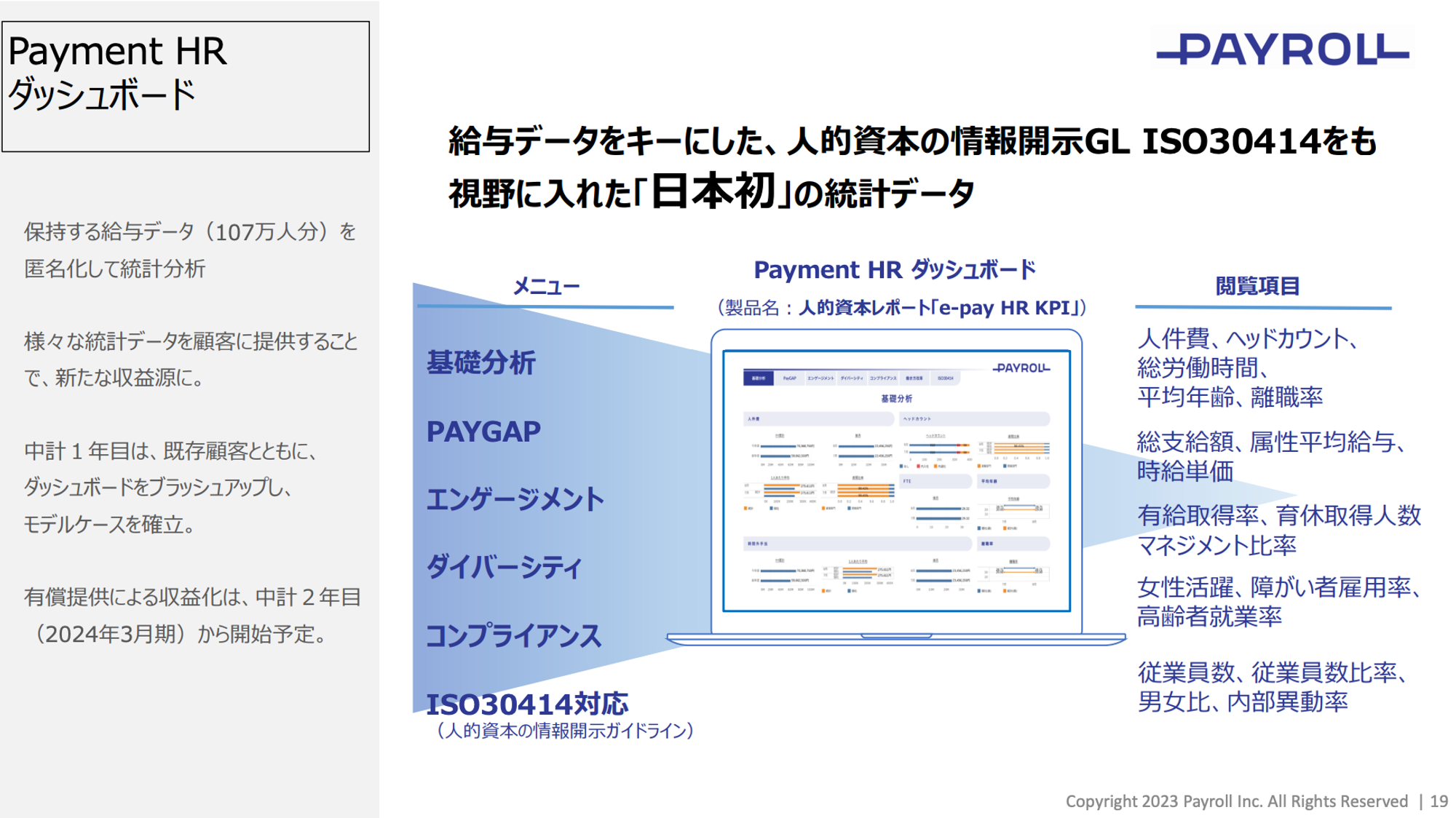Click the 平均年齢、離職率 line
The image size is (1456, 818).
pyautogui.click(x=1230, y=397)
